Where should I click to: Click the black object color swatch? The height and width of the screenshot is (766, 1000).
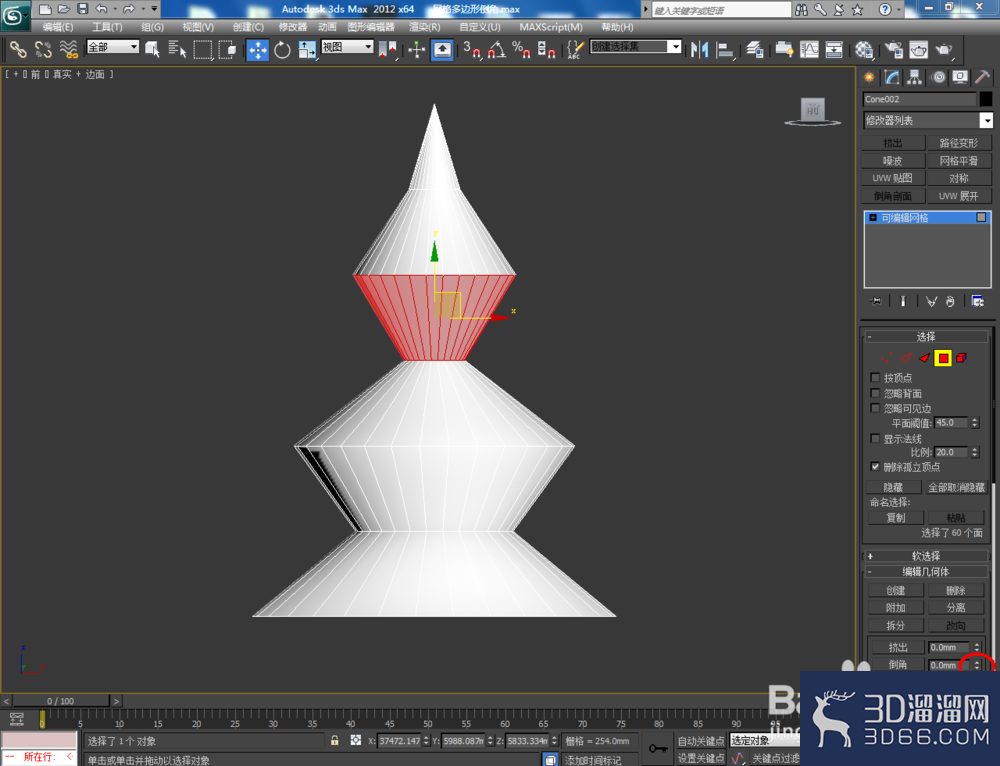(x=986, y=99)
